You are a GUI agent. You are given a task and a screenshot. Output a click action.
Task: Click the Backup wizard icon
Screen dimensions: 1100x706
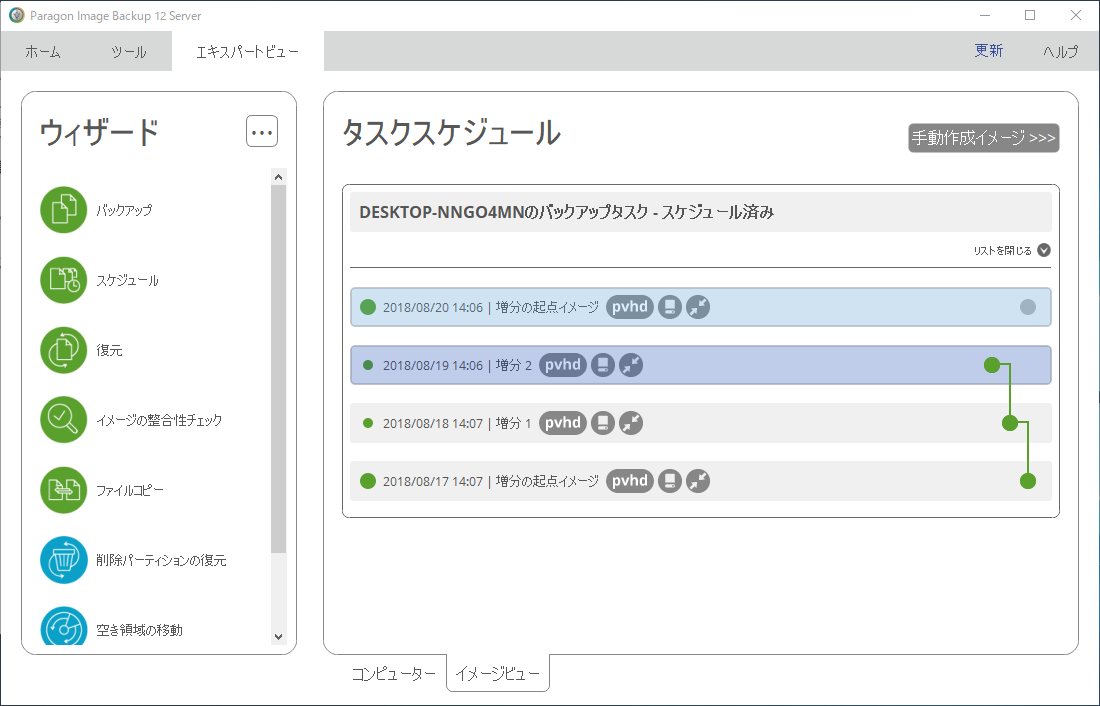pyautogui.click(x=65, y=210)
